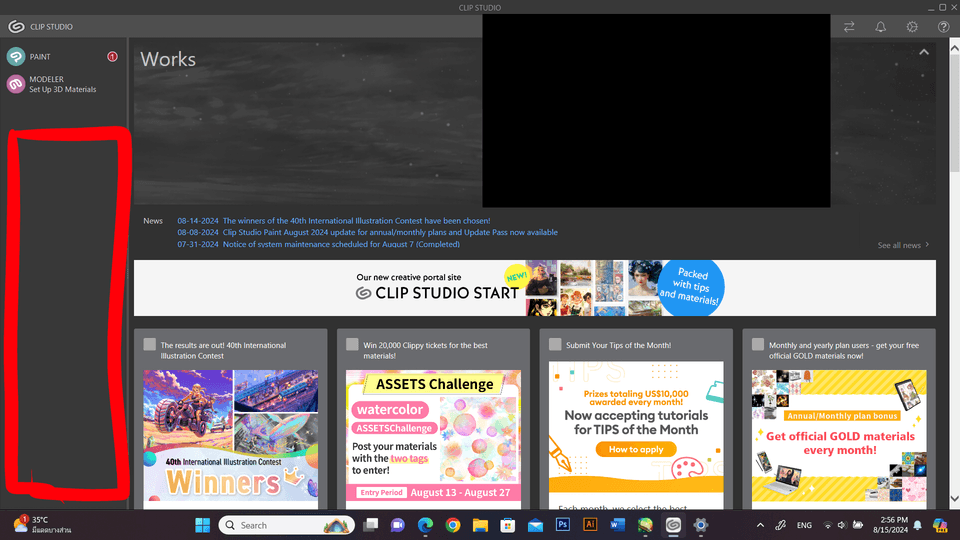Click the main page vertical scrollbar
The image size is (960, 540).
coord(954,113)
